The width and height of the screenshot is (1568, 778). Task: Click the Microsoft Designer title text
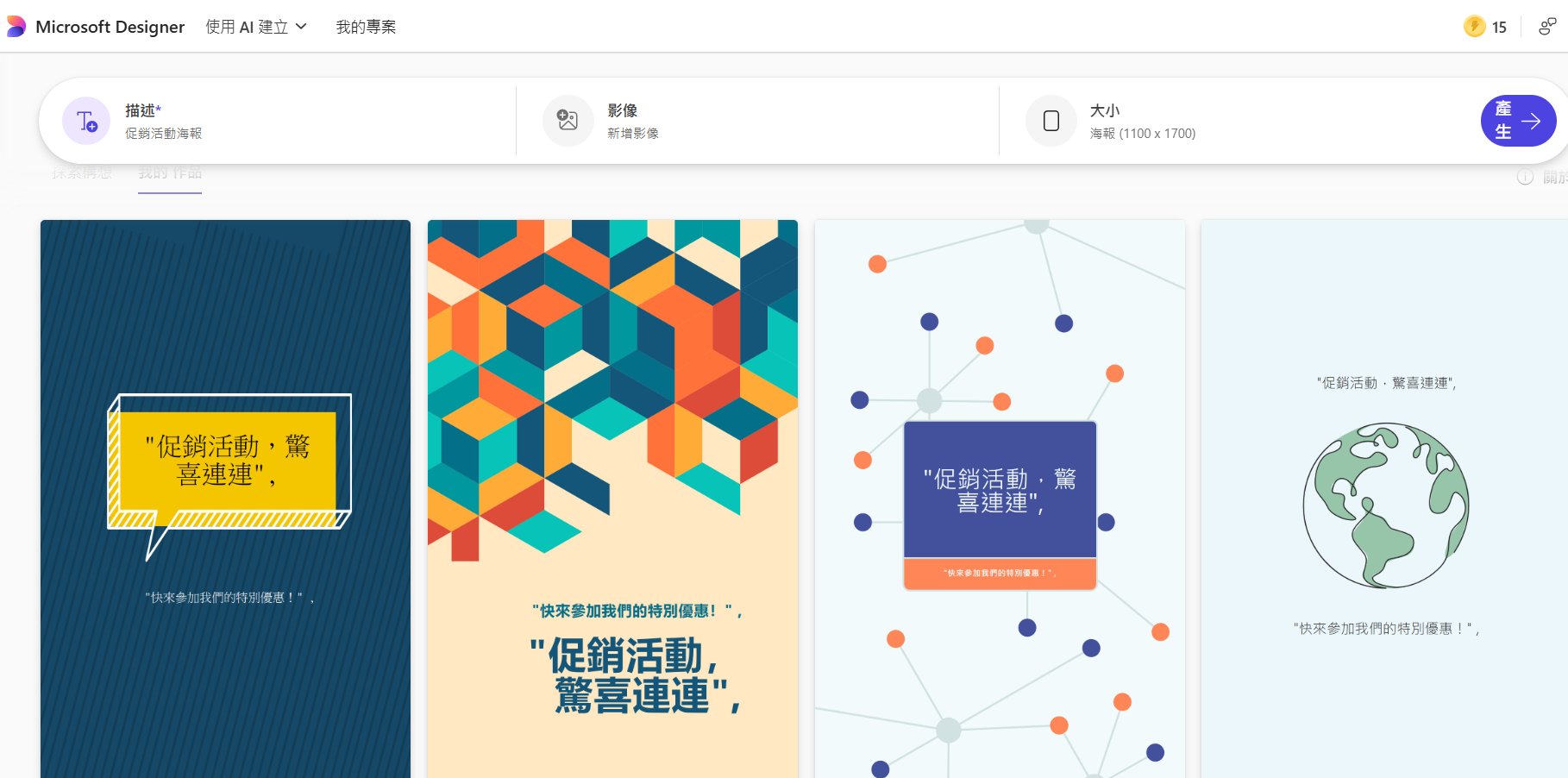pyautogui.click(x=110, y=27)
